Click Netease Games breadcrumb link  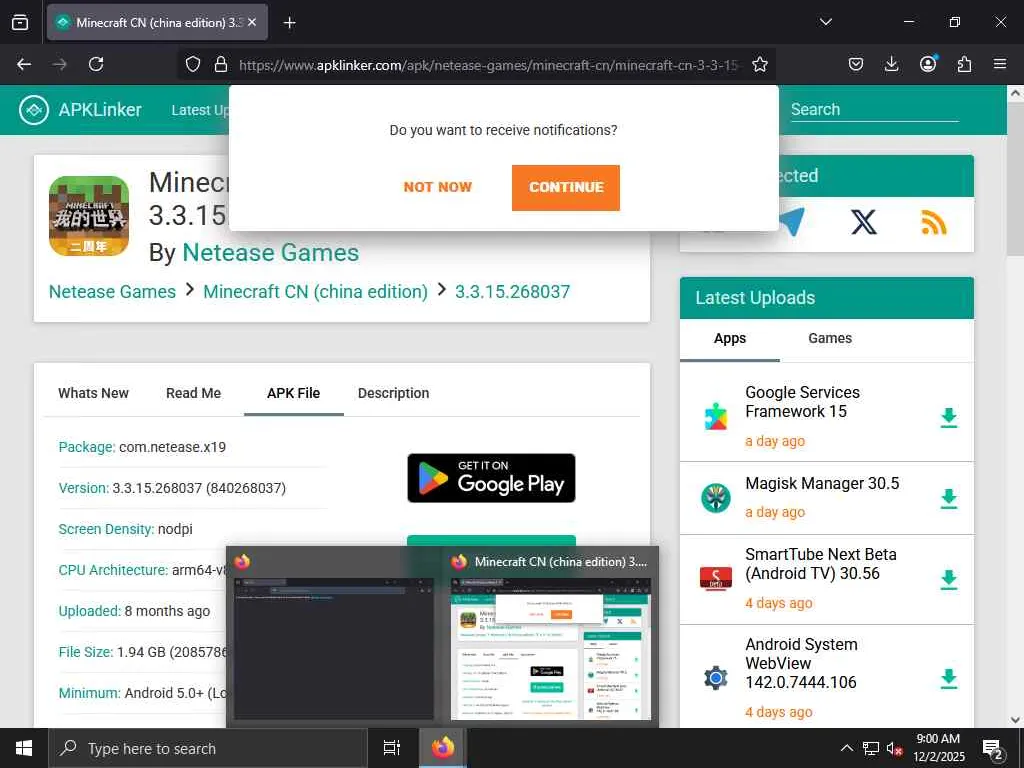point(112,292)
